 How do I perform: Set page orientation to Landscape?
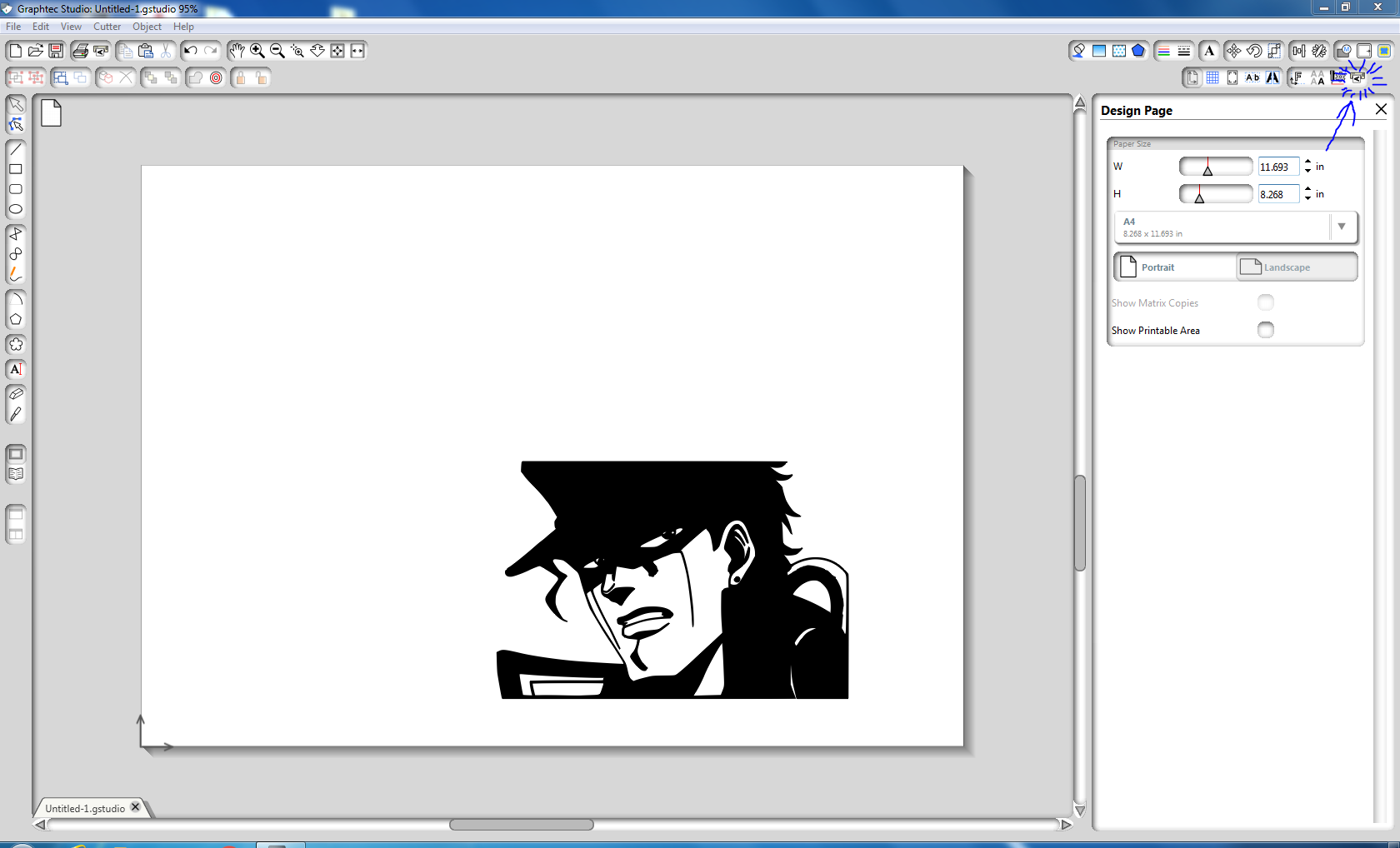pos(1297,267)
